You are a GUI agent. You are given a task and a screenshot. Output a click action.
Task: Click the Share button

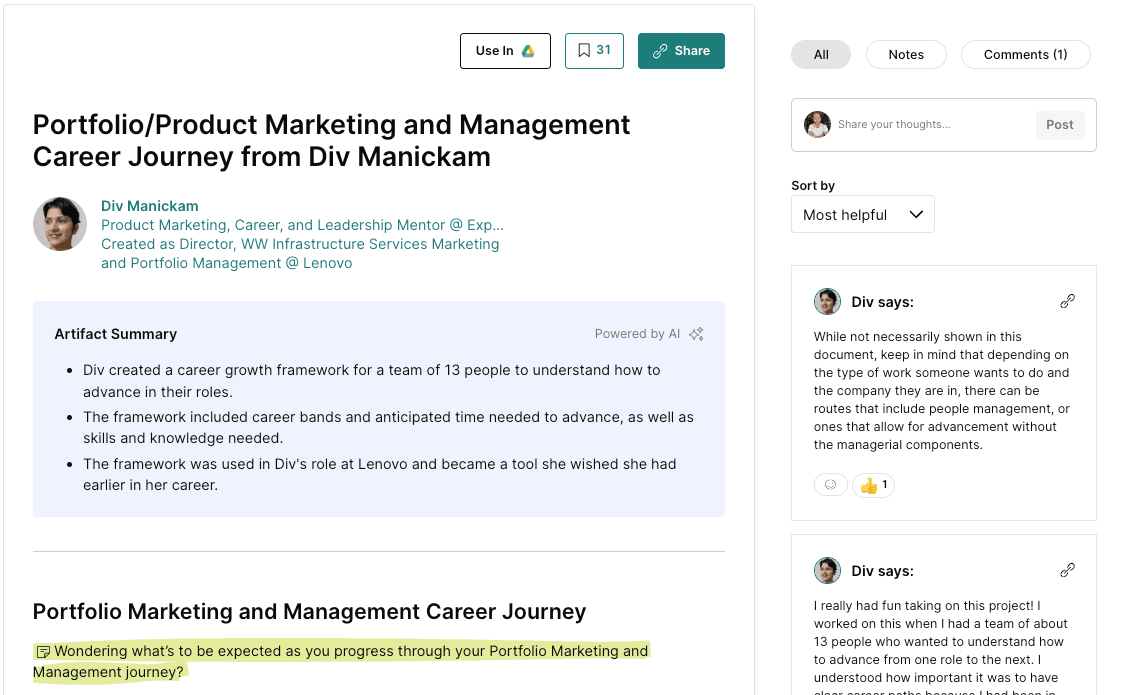(681, 51)
